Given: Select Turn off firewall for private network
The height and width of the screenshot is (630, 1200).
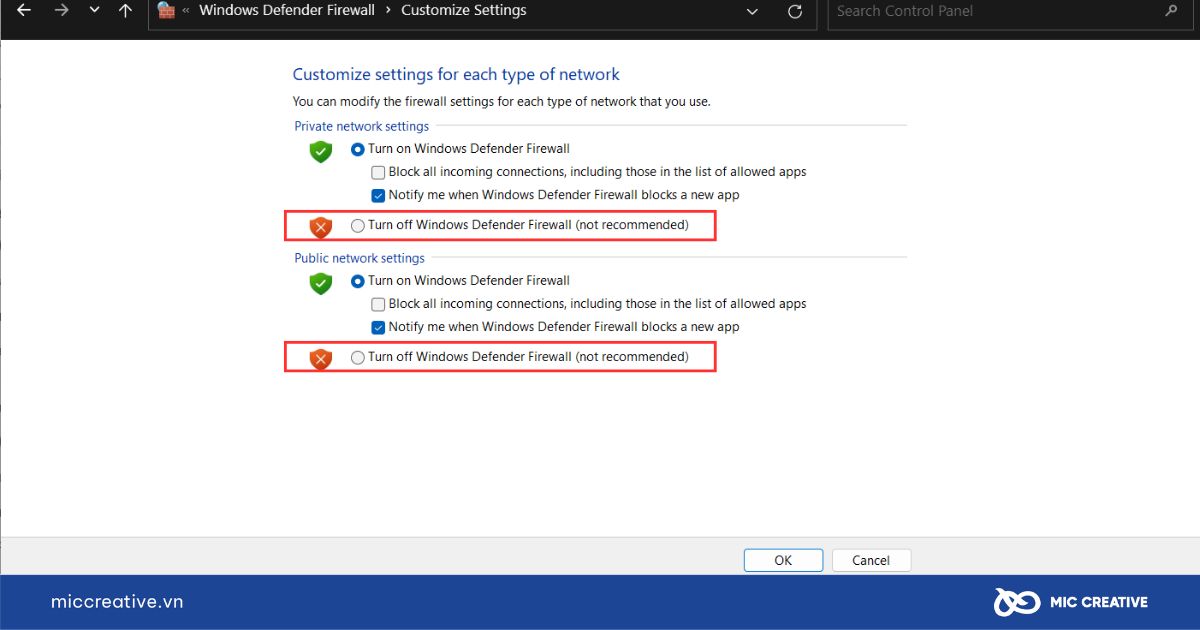Looking at the screenshot, I should pos(358,226).
